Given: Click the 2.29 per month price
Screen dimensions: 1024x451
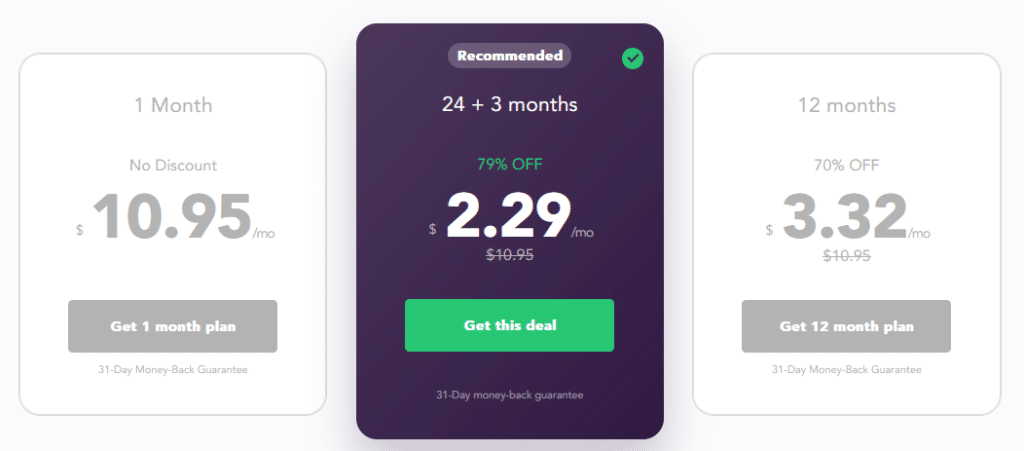Looking at the screenshot, I should pyautogui.click(x=508, y=216).
